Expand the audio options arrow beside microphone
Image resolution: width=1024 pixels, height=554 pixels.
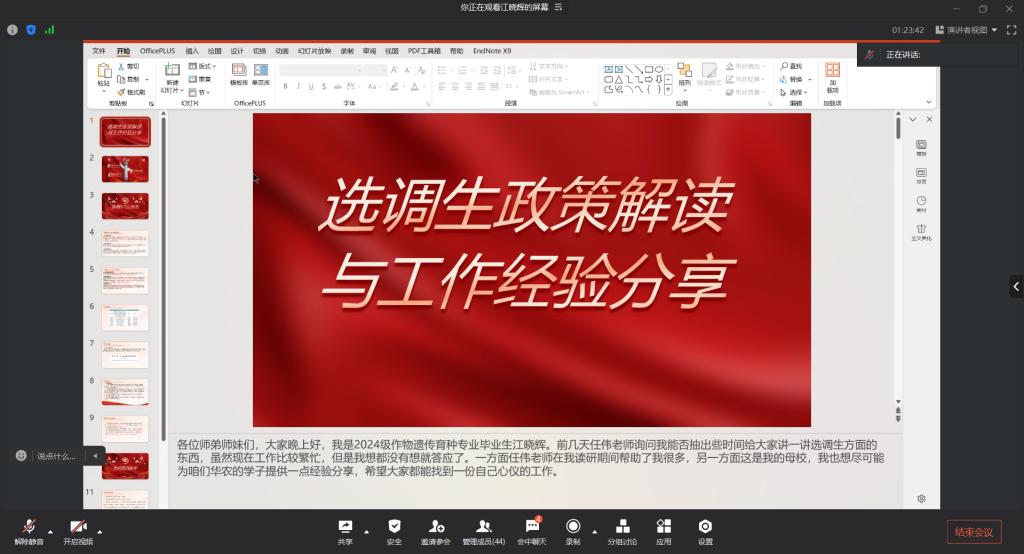tap(50, 532)
